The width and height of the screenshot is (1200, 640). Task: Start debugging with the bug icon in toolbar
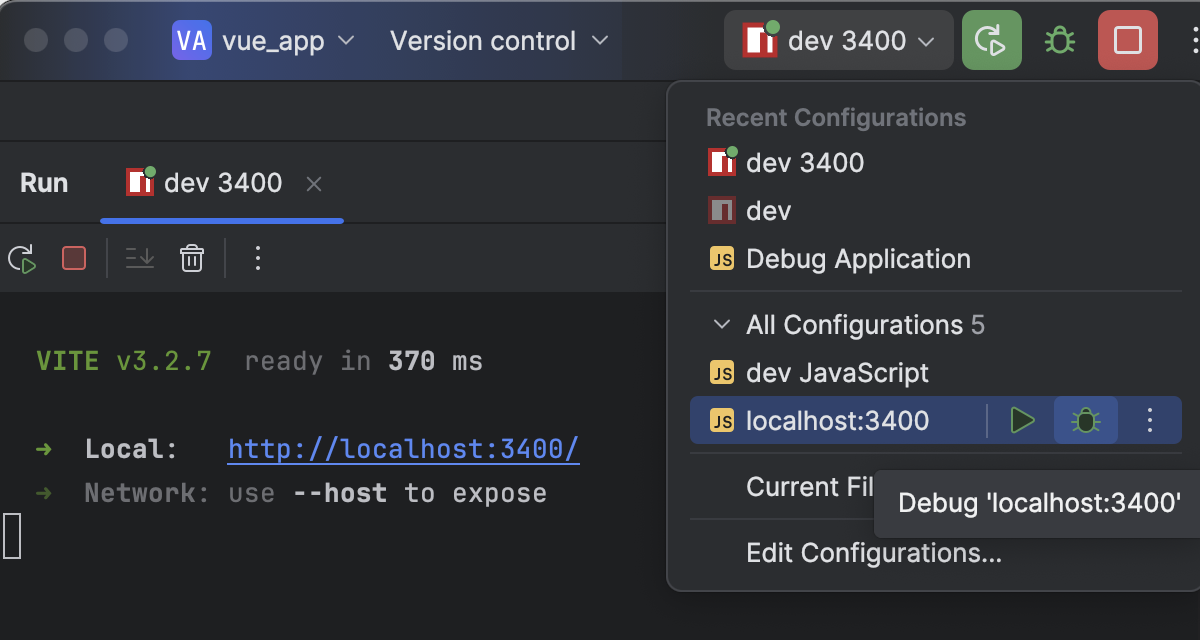1059,40
